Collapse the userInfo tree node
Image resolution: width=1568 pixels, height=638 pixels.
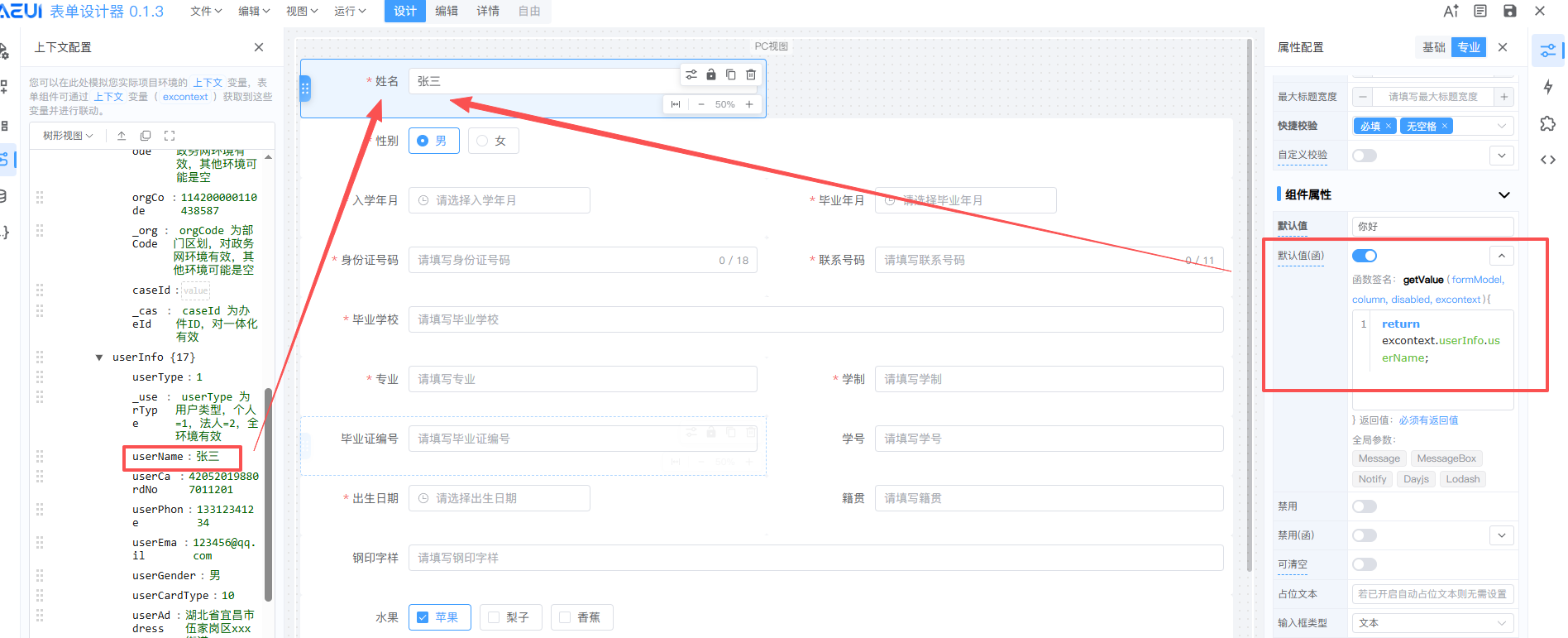click(99, 357)
